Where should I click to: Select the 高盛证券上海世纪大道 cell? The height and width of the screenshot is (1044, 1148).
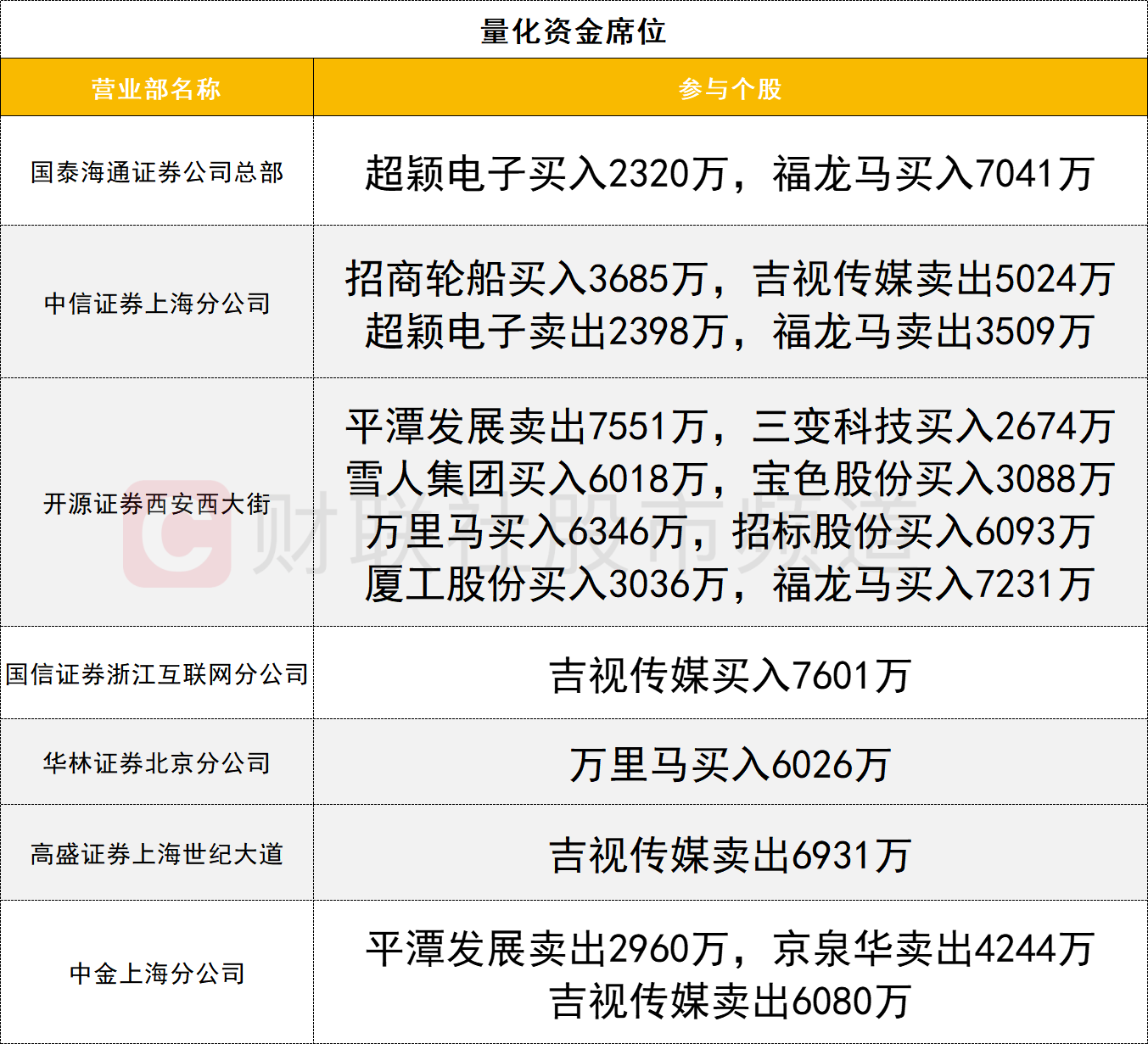pyautogui.click(x=157, y=854)
